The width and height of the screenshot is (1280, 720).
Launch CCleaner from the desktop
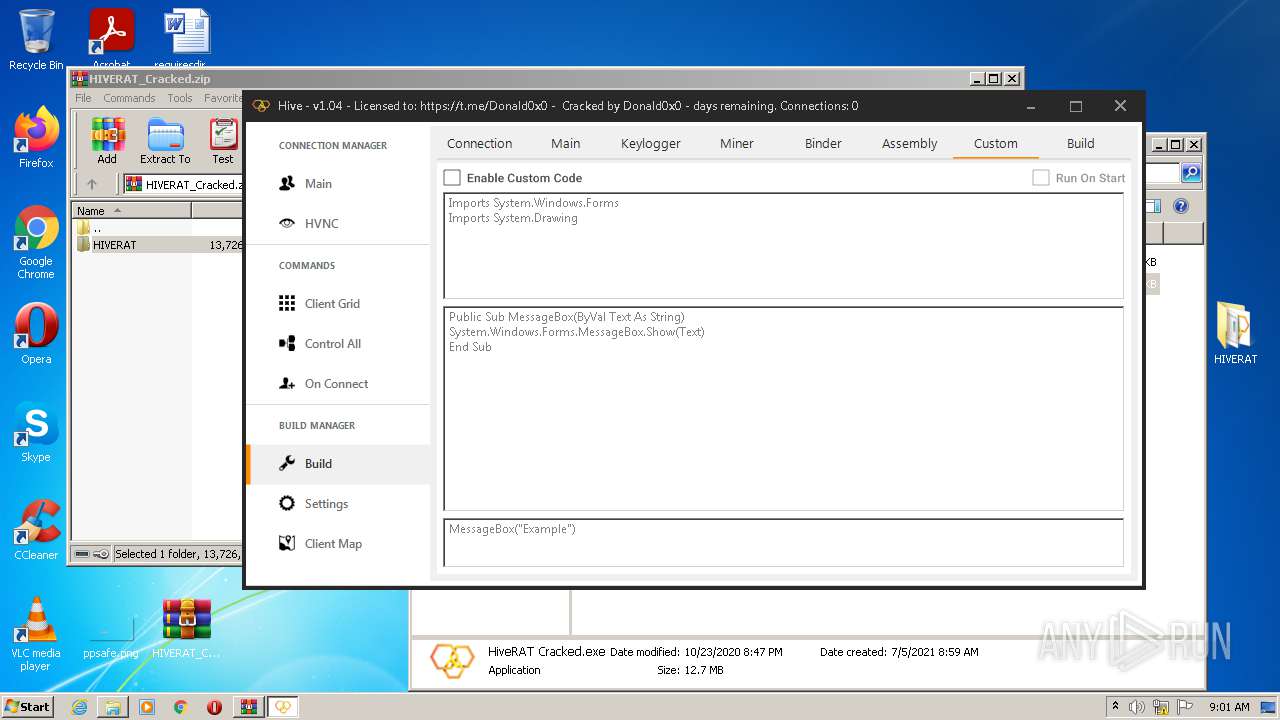36,530
